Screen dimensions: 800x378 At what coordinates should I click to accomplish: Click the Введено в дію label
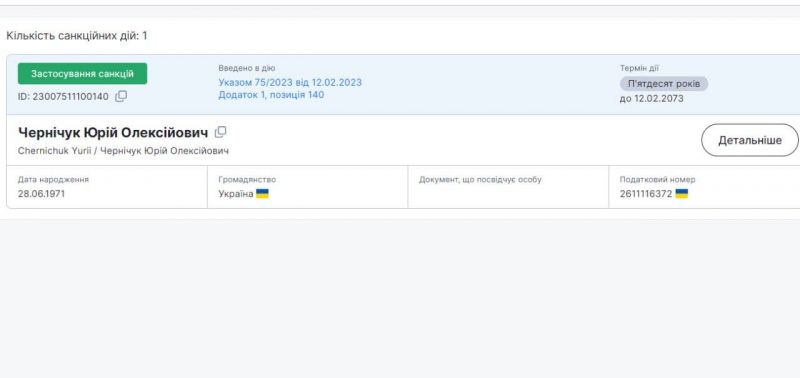click(246, 68)
